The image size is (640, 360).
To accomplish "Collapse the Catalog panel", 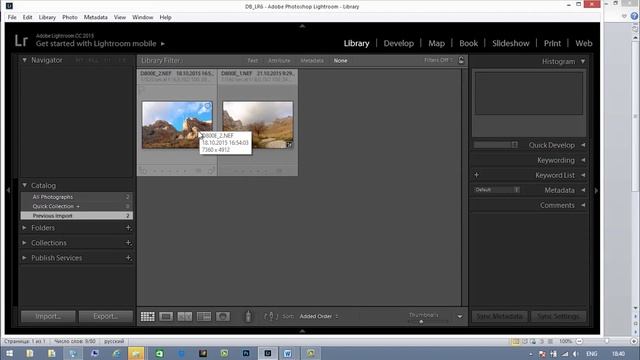I will pos(24,185).
